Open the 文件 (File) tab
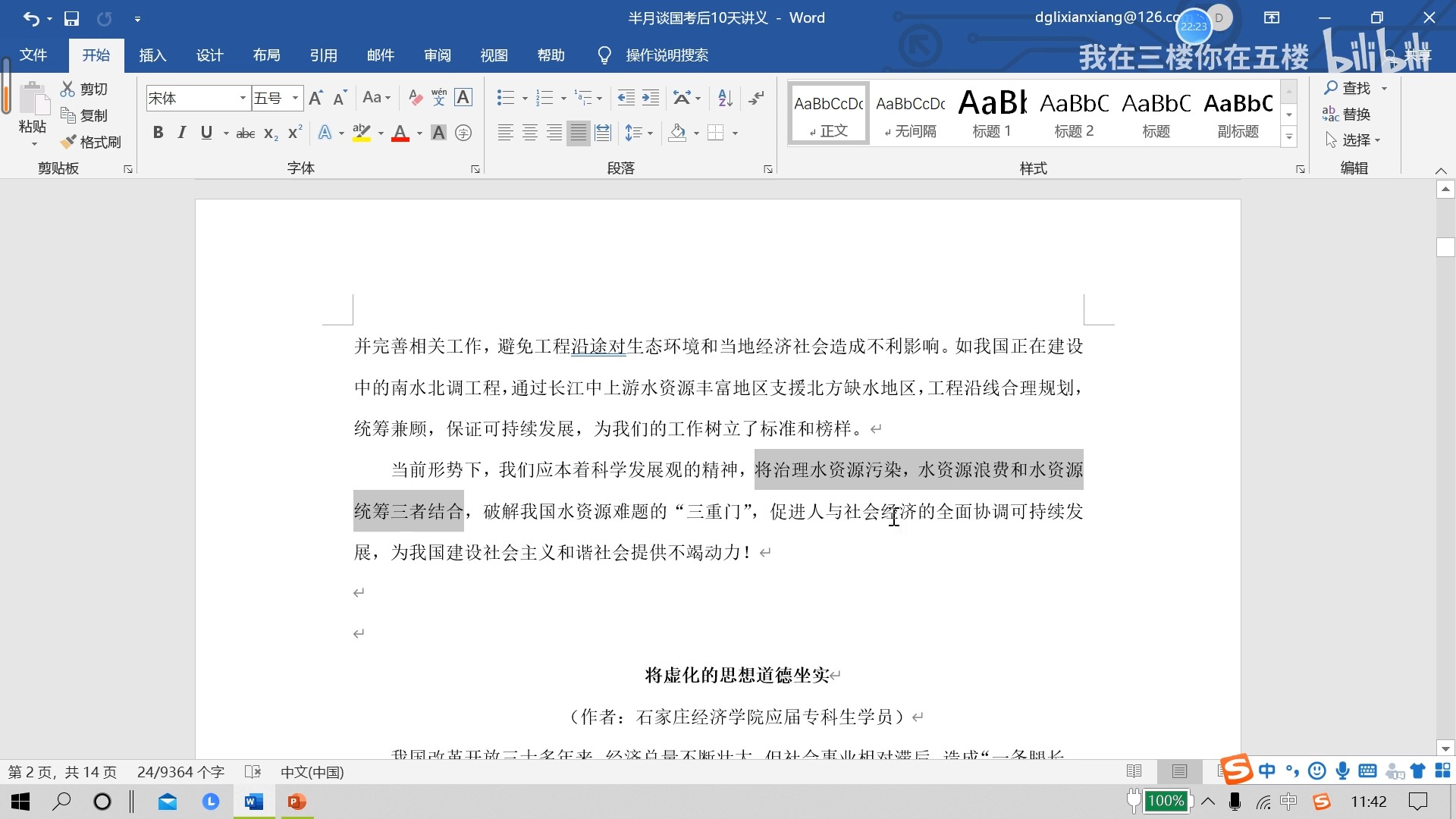Viewport: 1456px width, 819px height. (x=33, y=55)
